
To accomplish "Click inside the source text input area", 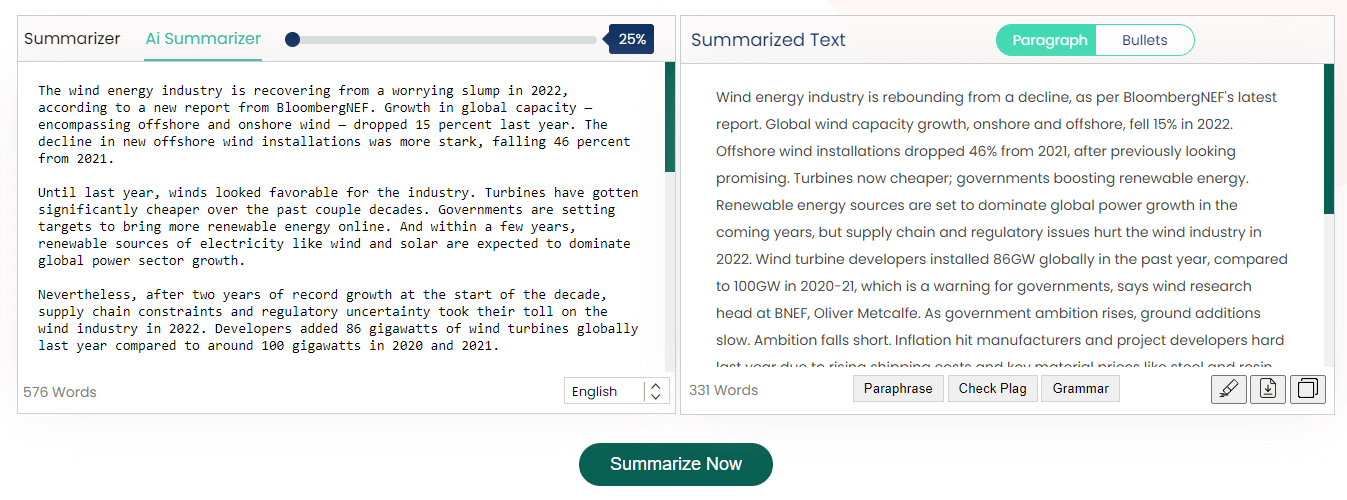I will pos(338,220).
